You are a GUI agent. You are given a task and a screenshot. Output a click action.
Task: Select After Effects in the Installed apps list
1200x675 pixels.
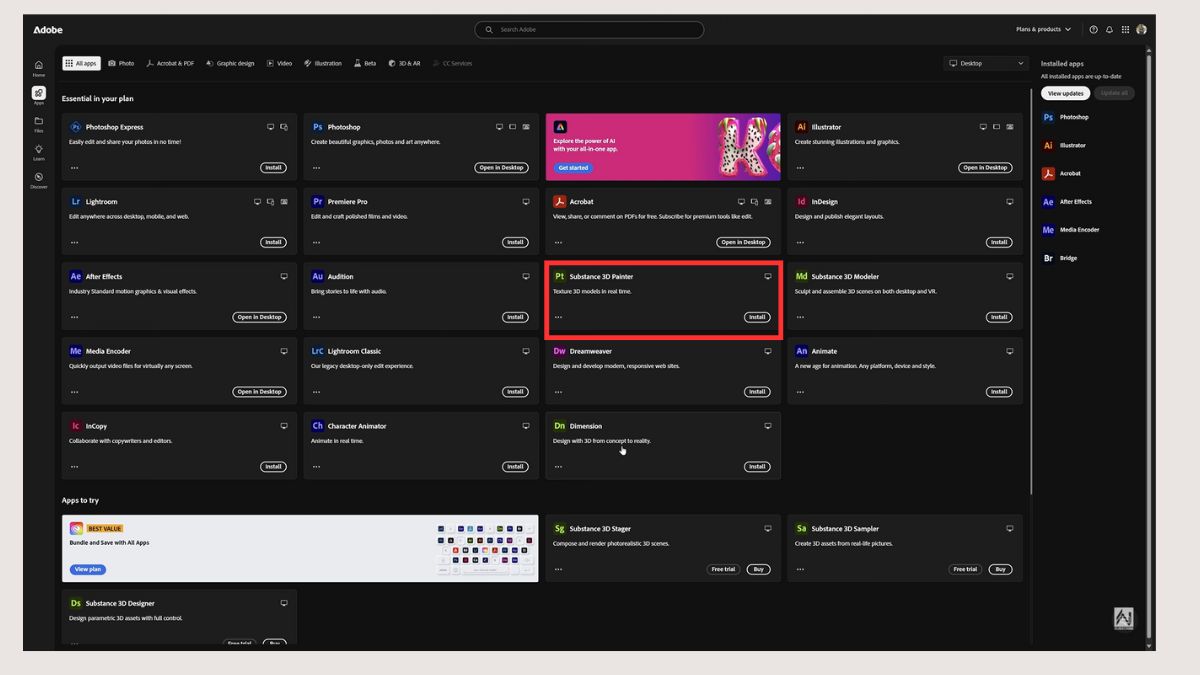[1068, 202]
